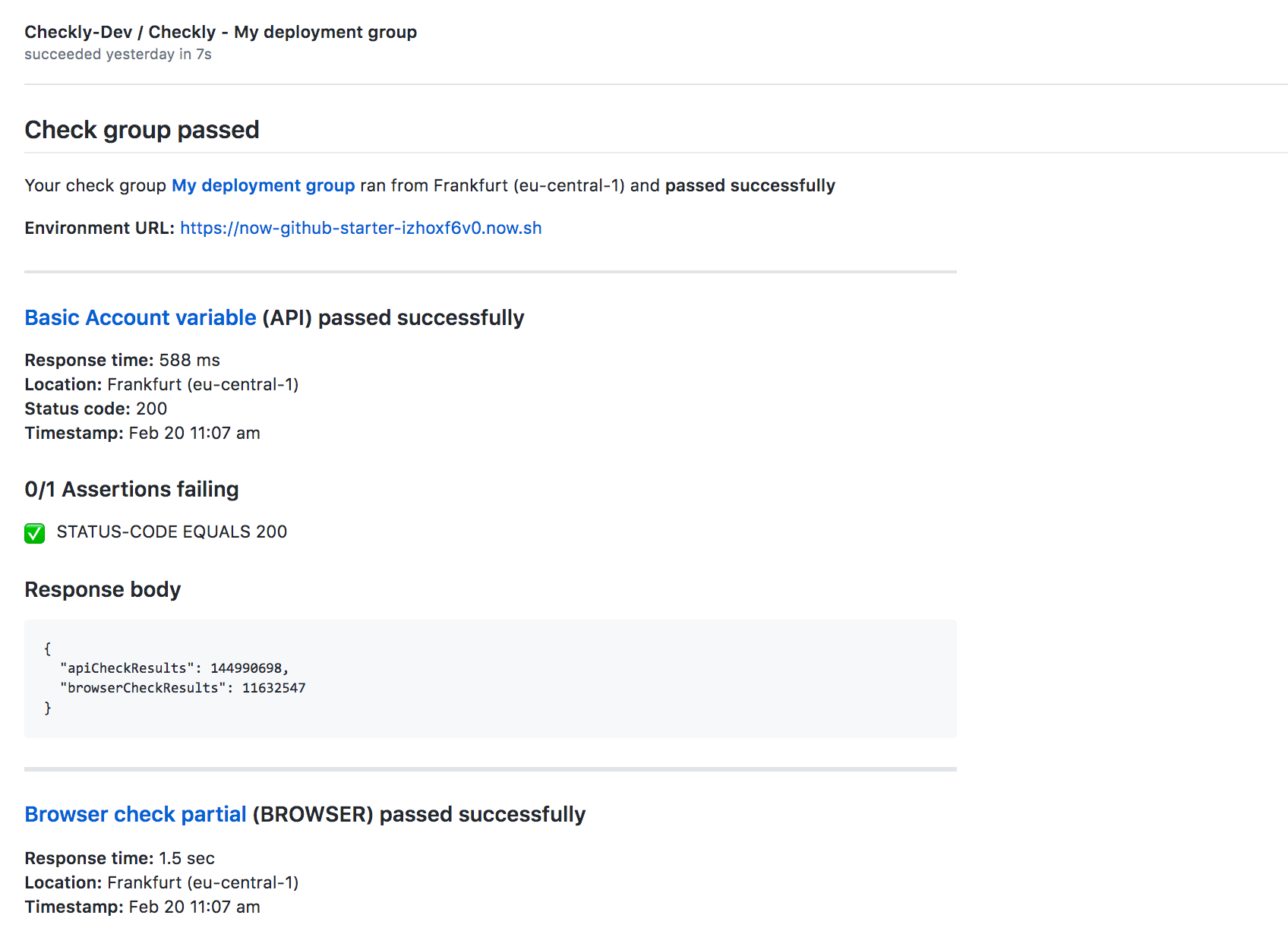Image resolution: width=1288 pixels, height=931 pixels.
Task: Click the browser check's Timestamp line
Action: tap(142, 907)
